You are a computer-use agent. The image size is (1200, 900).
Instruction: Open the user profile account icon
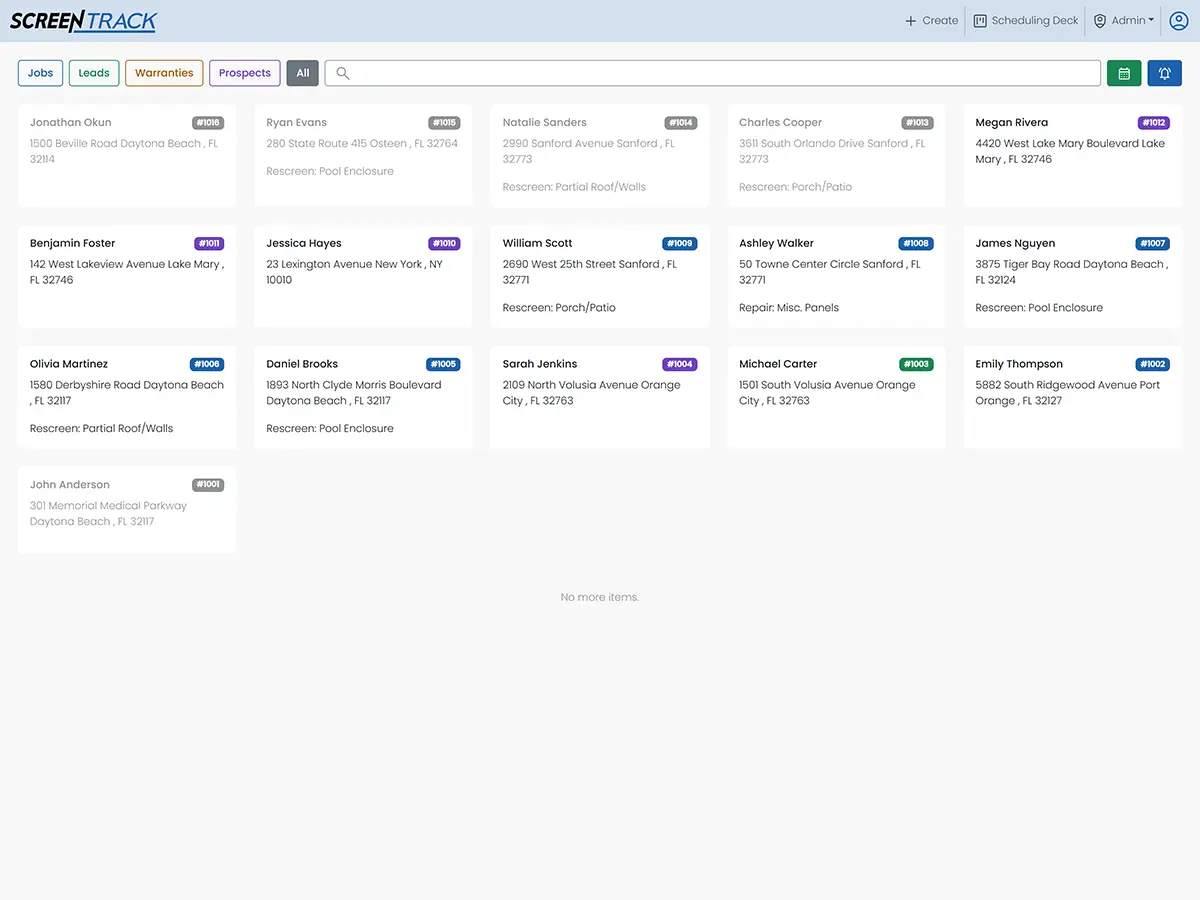pos(1178,20)
